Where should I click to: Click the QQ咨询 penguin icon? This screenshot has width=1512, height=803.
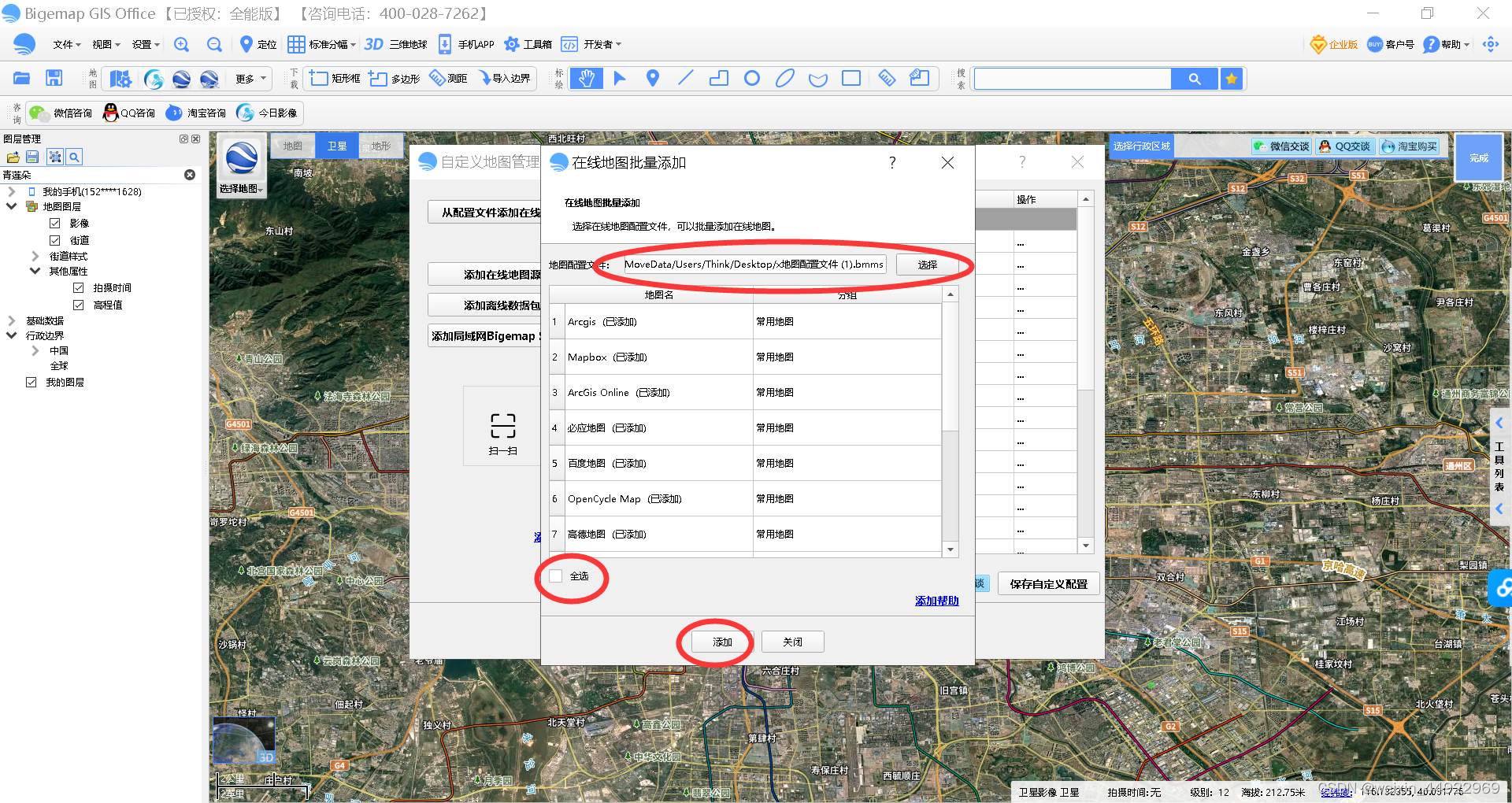110,113
